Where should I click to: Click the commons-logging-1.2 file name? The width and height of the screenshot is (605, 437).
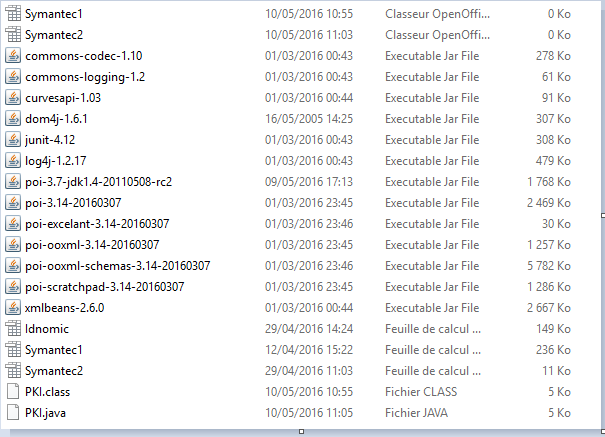(85, 77)
